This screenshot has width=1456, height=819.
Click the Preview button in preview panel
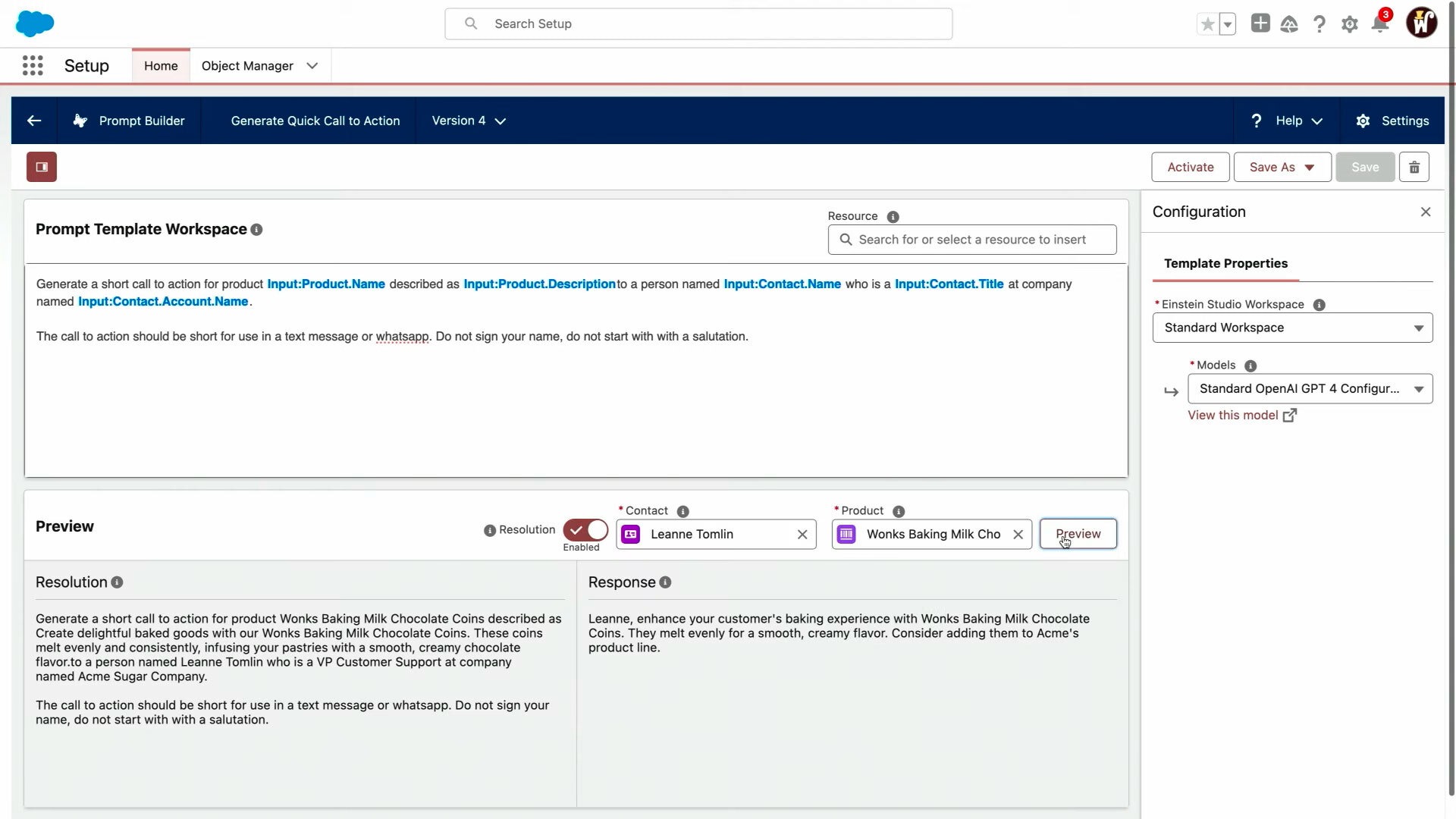point(1079,533)
